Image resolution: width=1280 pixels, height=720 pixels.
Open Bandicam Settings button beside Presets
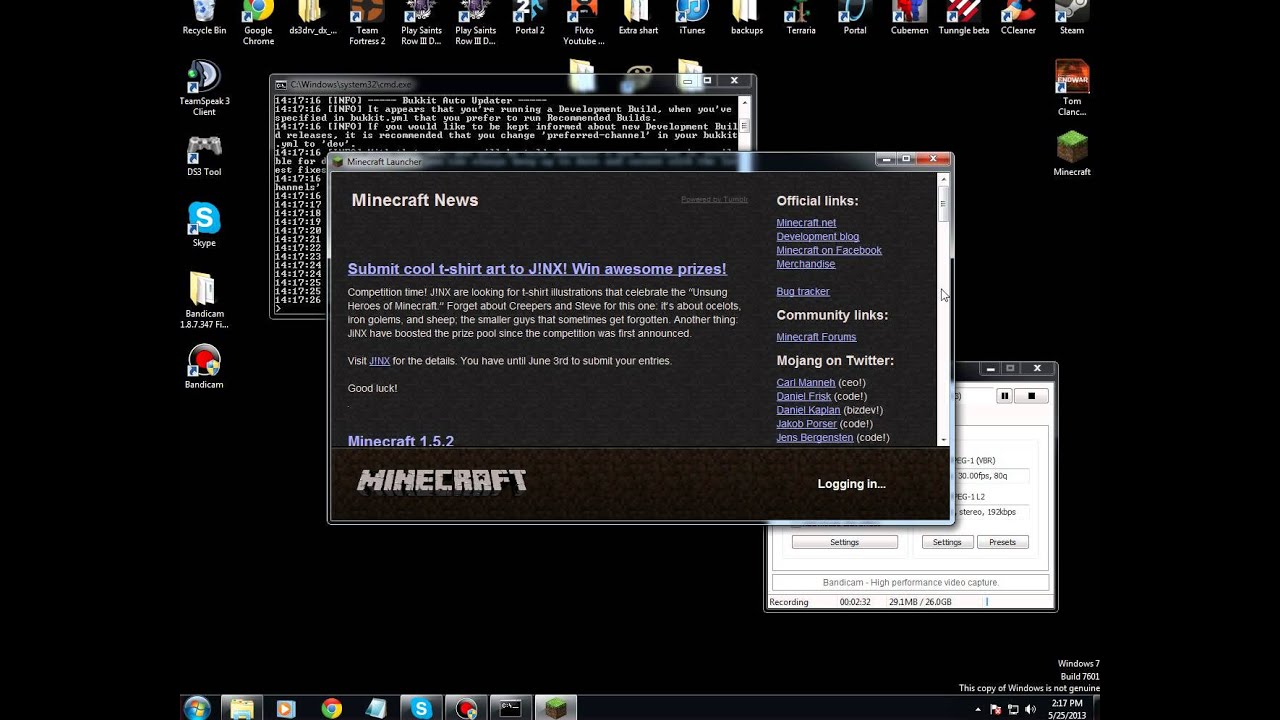pyautogui.click(x=947, y=542)
